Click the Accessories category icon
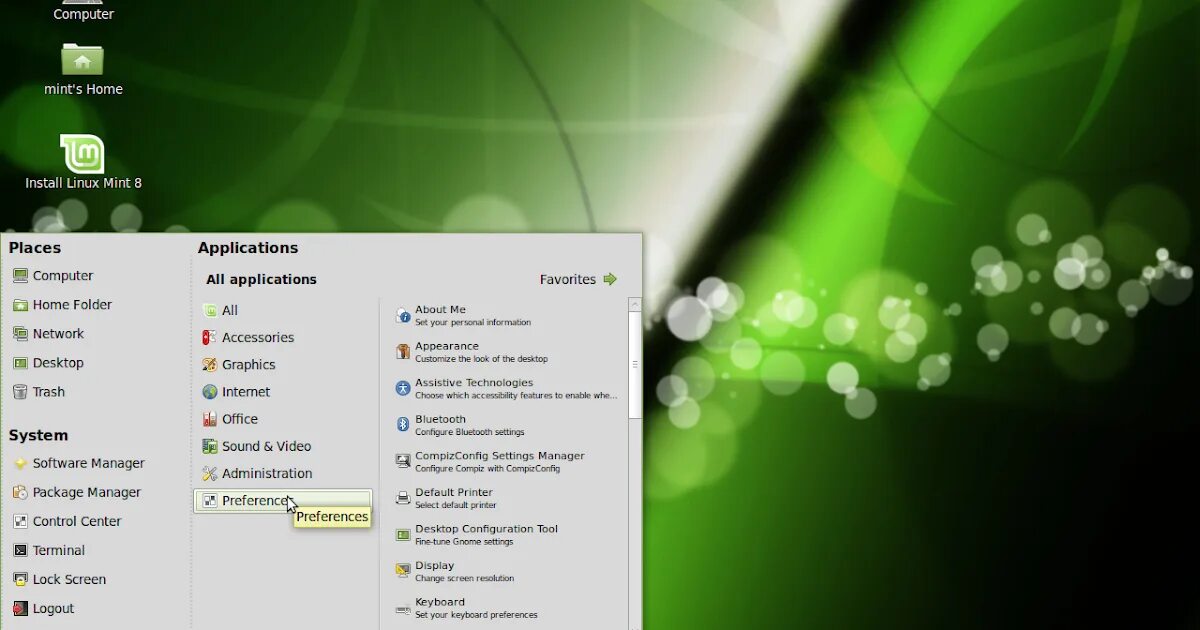Image resolution: width=1200 pixels, height=630 pixels. (209, 337)
